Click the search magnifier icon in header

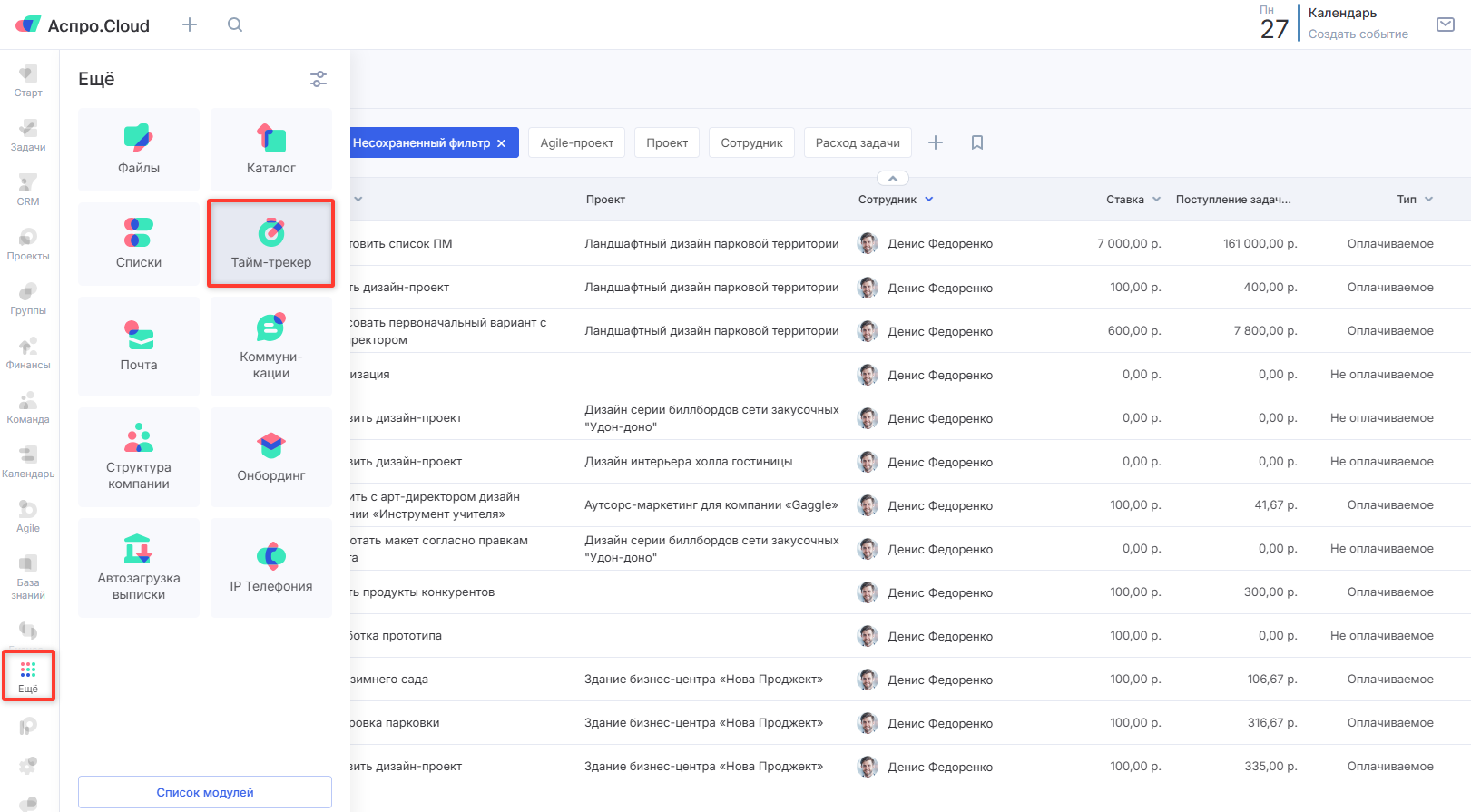coord(235,25)
